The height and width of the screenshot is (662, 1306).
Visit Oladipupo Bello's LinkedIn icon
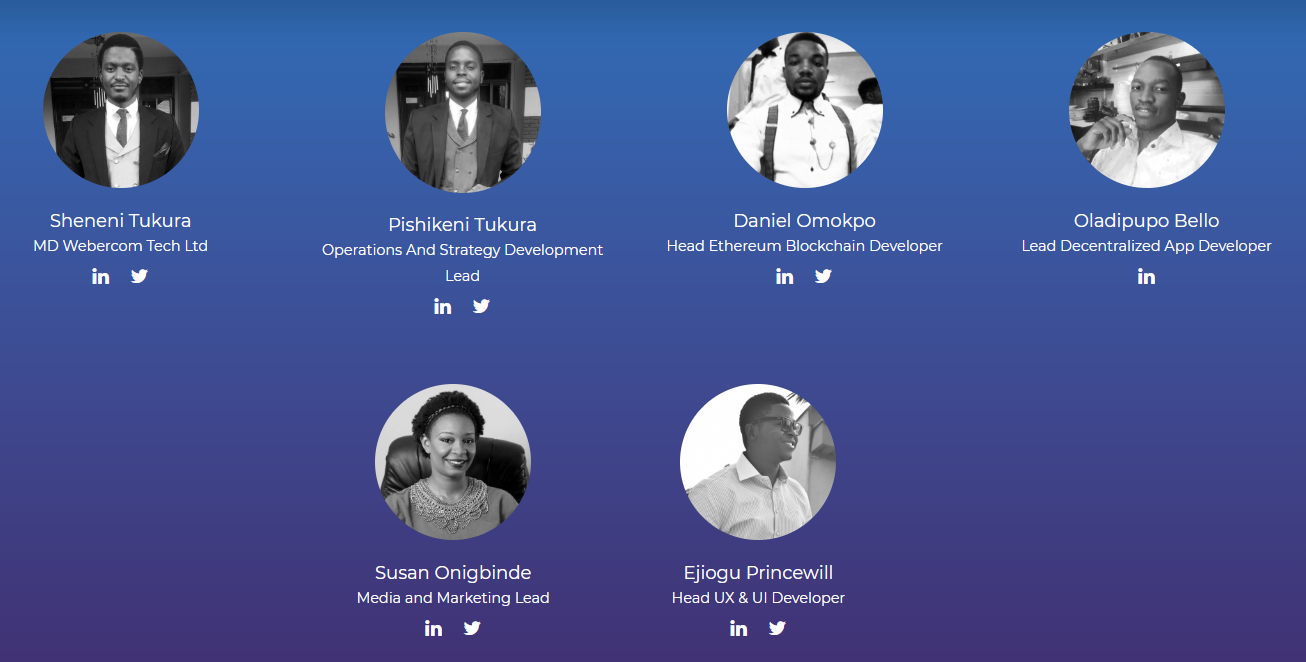pos(1147,276)
